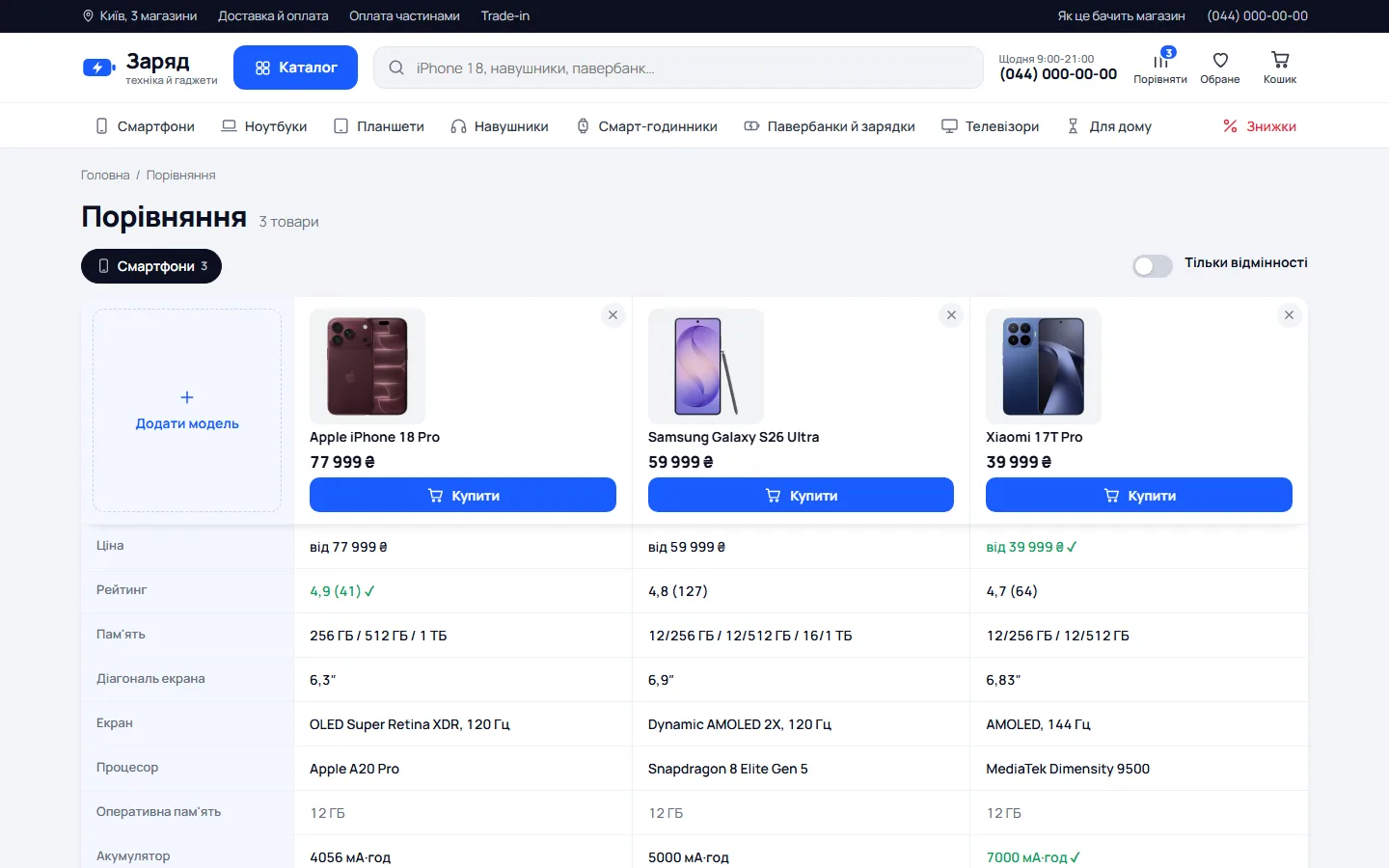1389x868 pixels.
Task: Buy the Apple iPhone 18 Pro
Action: (463, 495)
